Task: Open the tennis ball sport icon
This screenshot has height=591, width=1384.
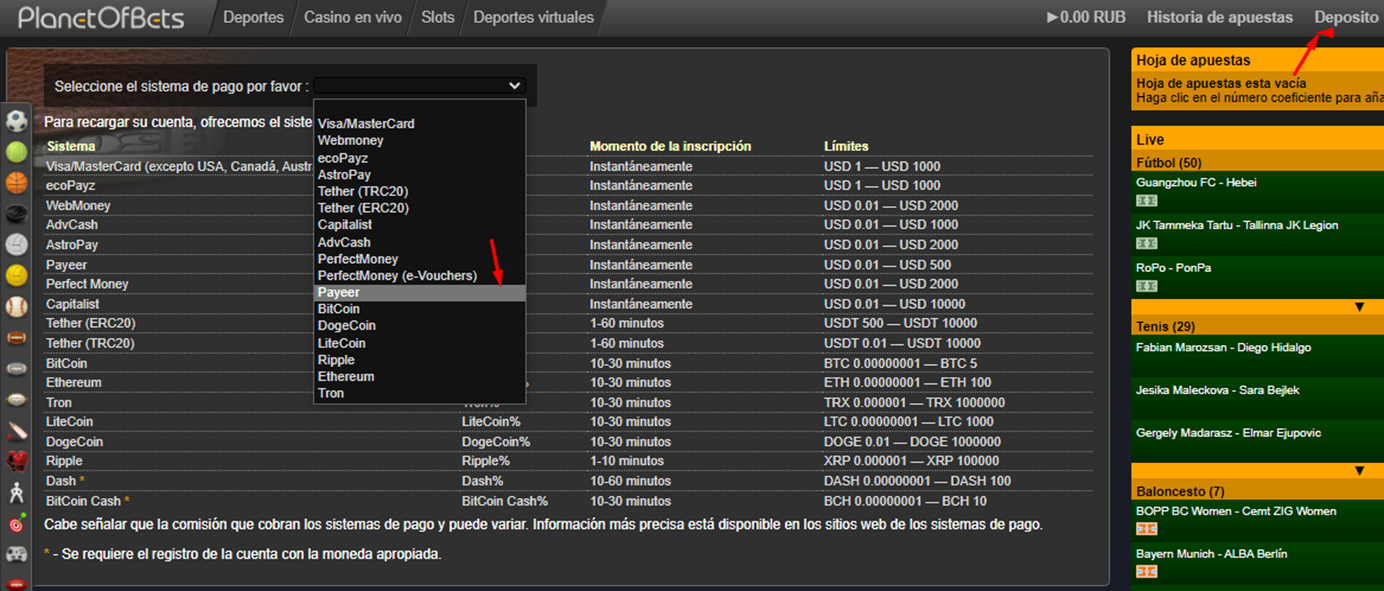Action: tap(17, 152)
